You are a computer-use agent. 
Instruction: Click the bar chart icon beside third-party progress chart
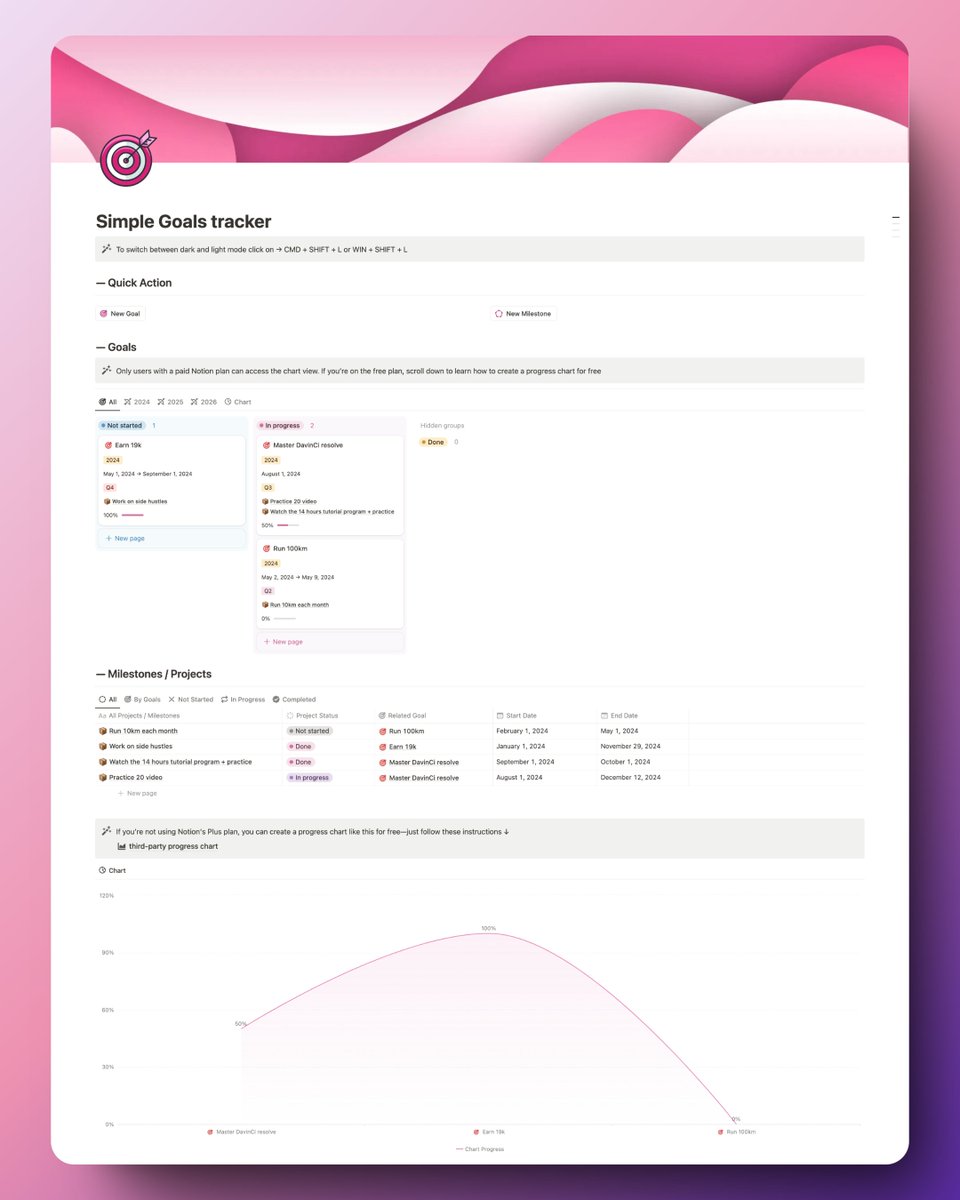[x=121, y=846]
